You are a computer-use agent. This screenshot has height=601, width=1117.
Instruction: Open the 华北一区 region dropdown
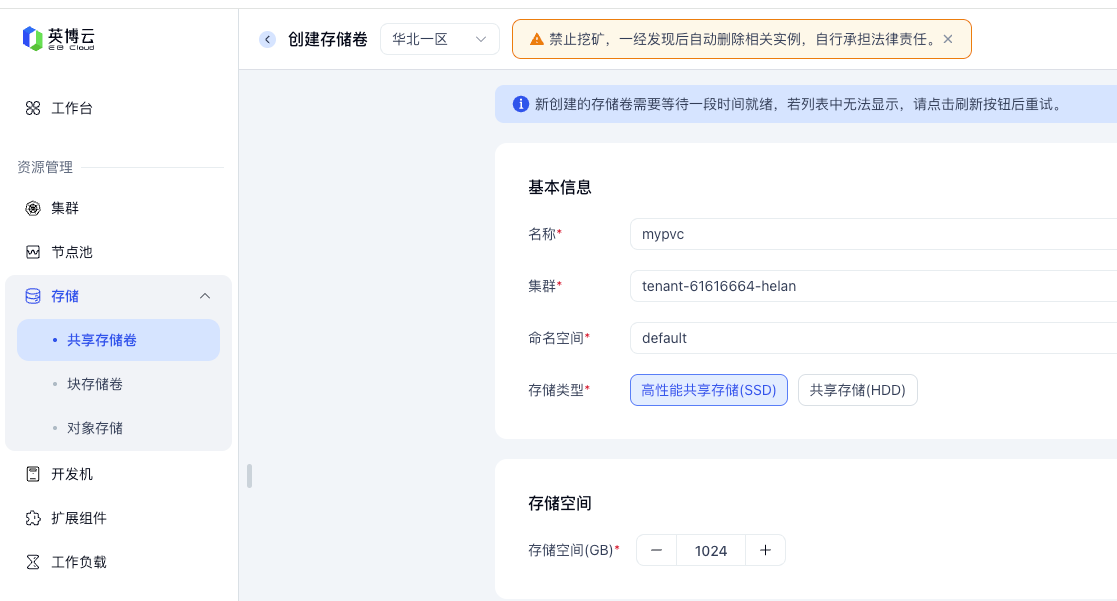(440, 38)
